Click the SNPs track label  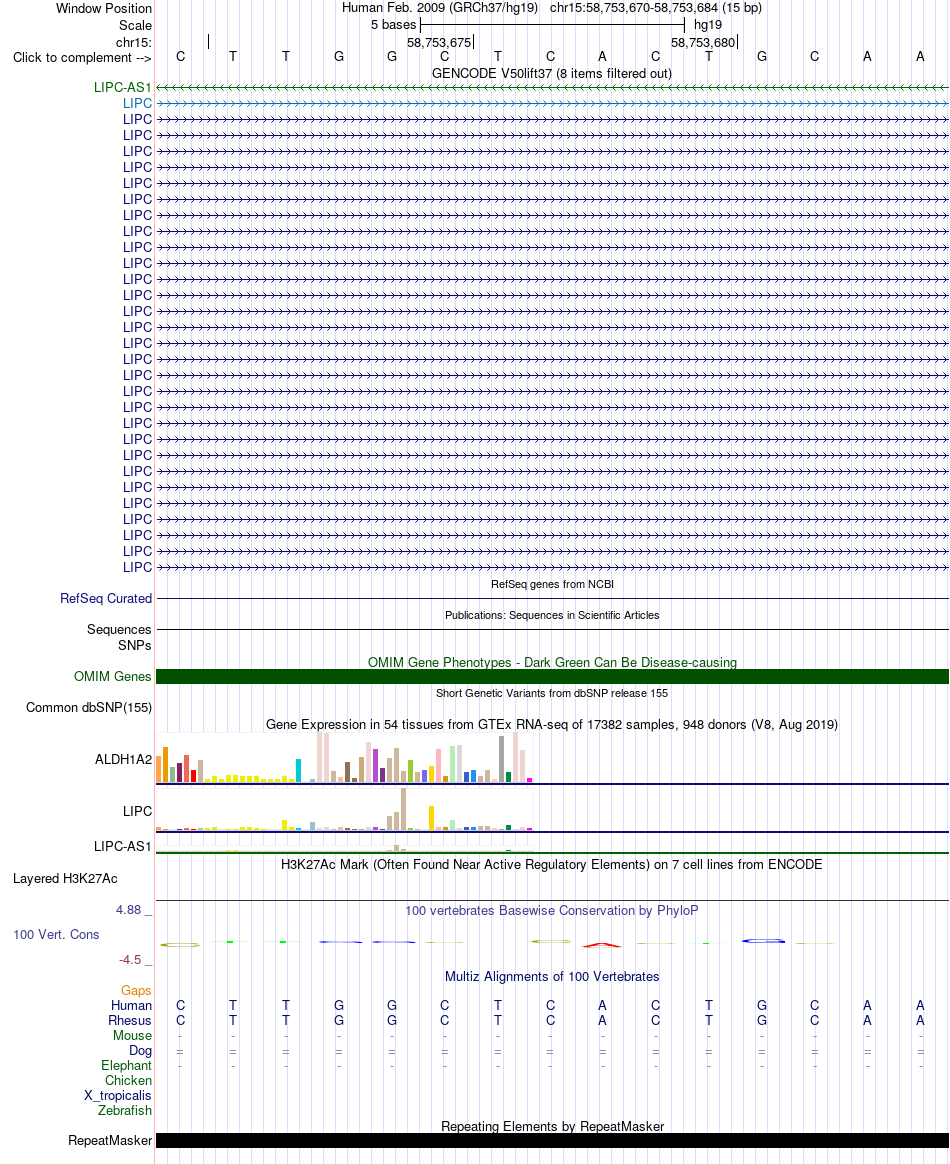[134, 646]
